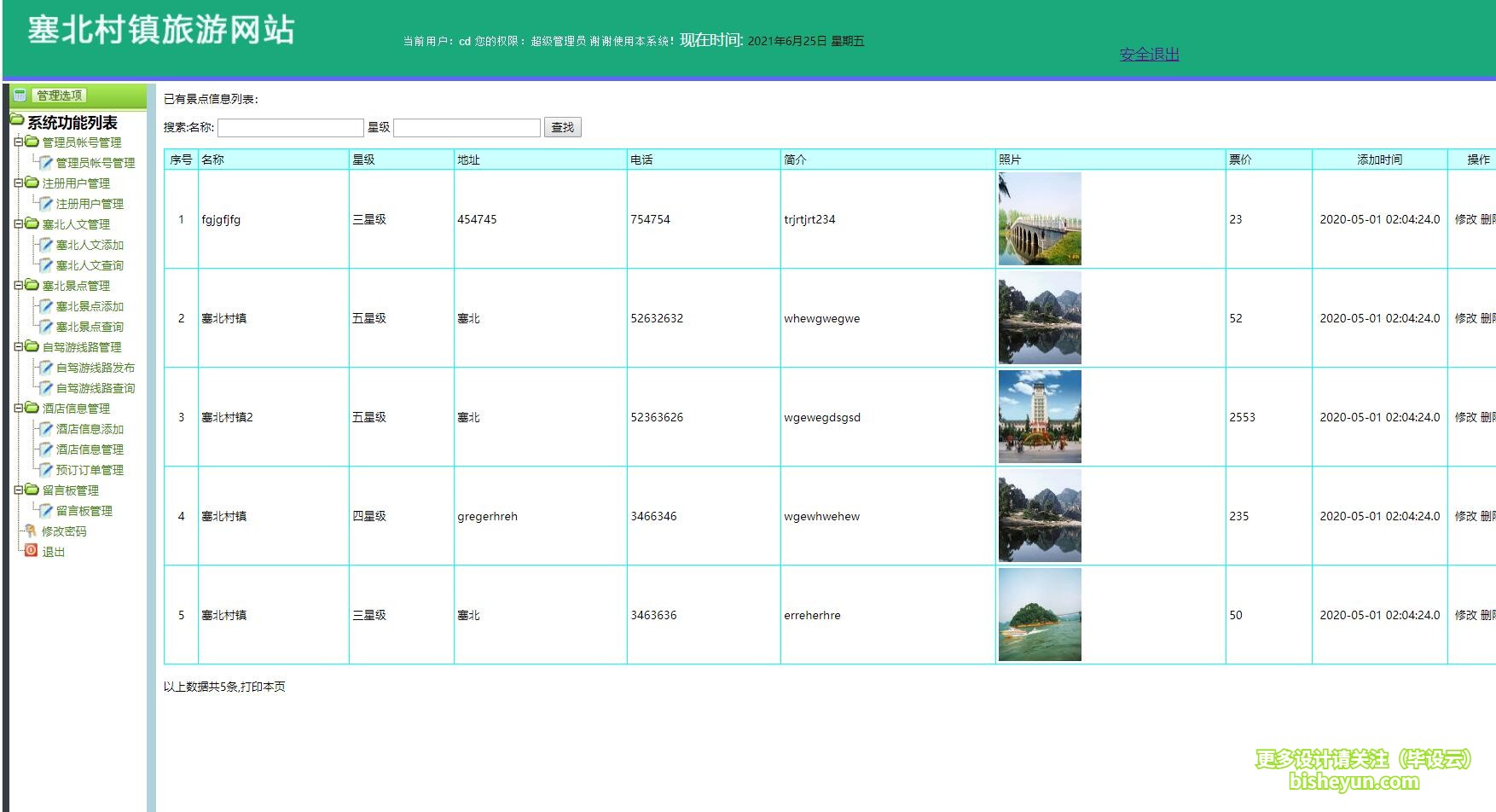This screenshot has width=1496, height=812.
Task: Click the folder icon of 注册用户管理
Action: [x=31, y=183]
